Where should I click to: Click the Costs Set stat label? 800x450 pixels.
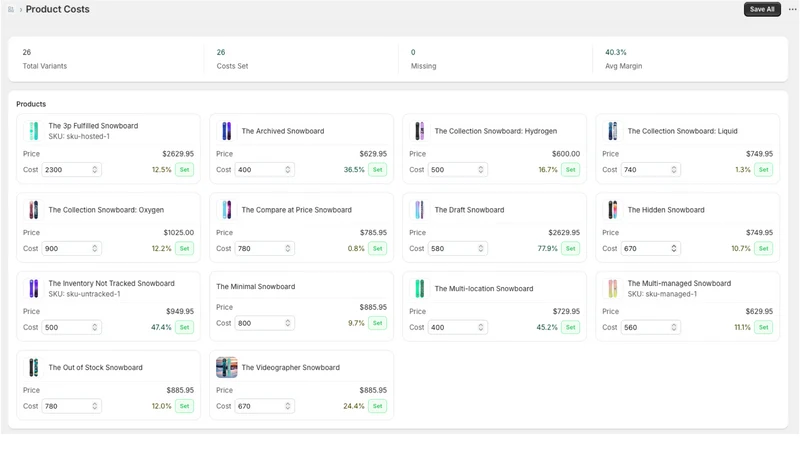click(x=232, y=66)
